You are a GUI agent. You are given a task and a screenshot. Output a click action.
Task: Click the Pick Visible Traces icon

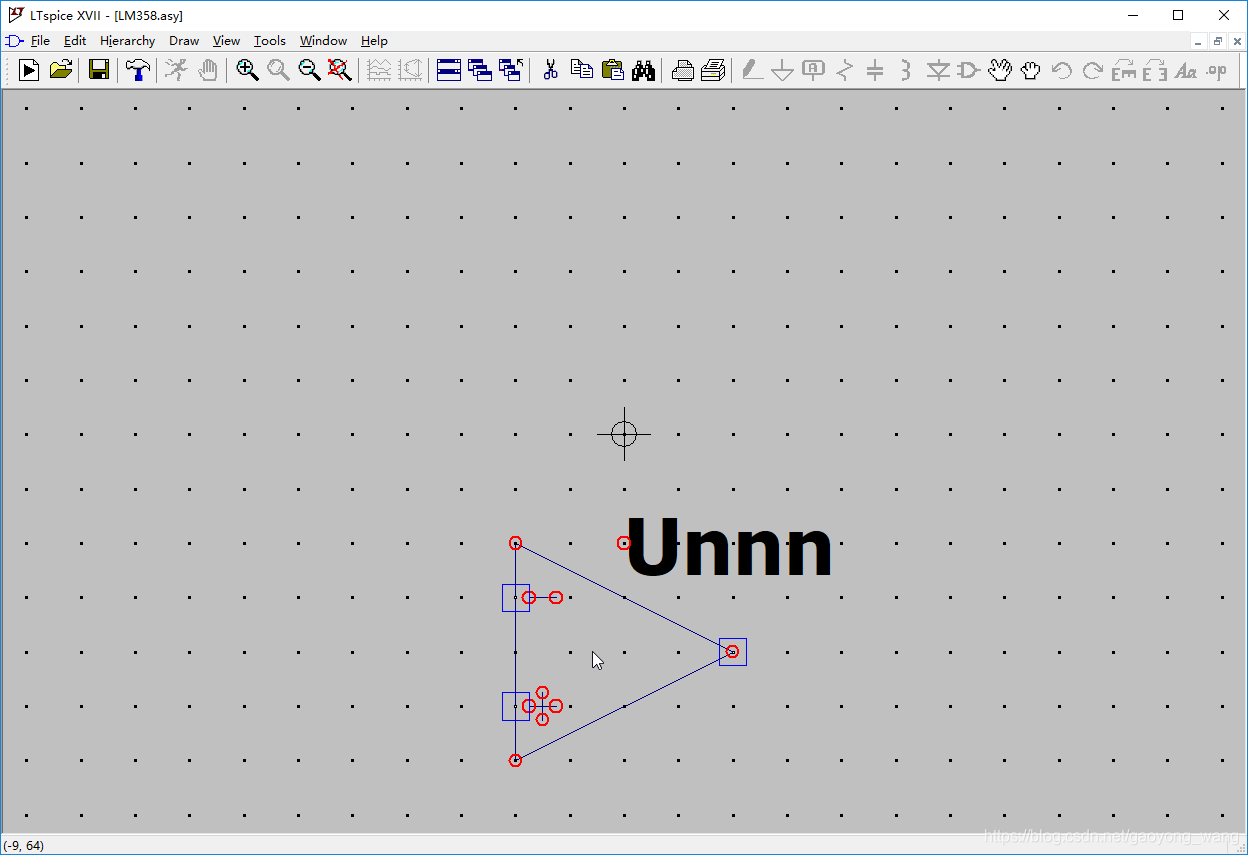410,70
